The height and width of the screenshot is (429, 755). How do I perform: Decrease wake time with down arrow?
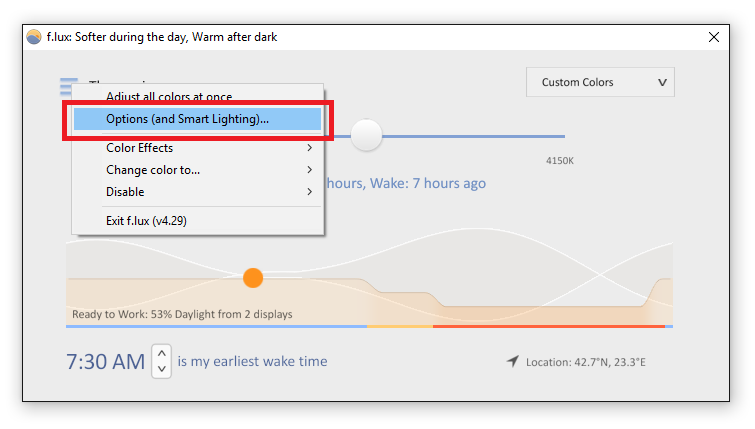pyautogui.click(x=162, y=369)
